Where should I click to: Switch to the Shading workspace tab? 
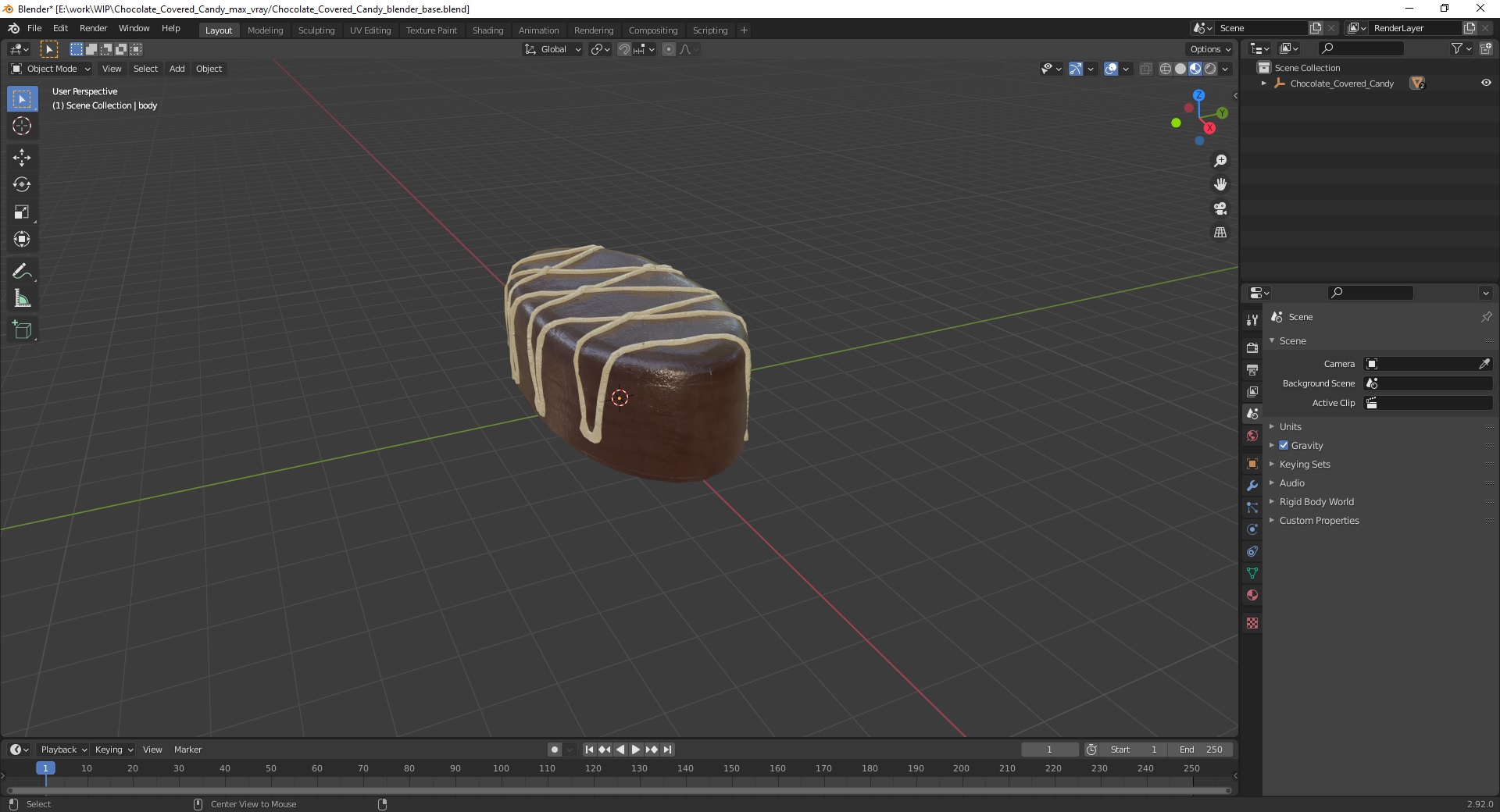(487, 30)
